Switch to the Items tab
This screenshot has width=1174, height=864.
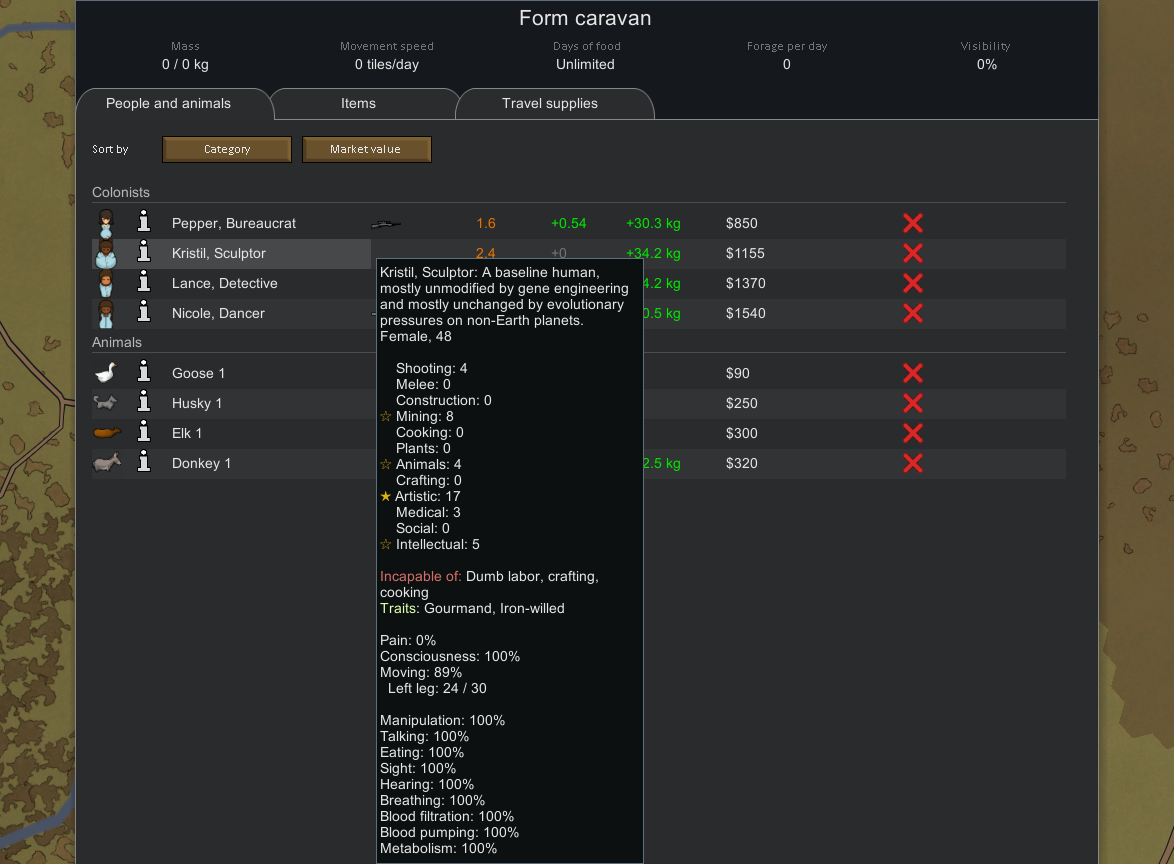point(358,104)
